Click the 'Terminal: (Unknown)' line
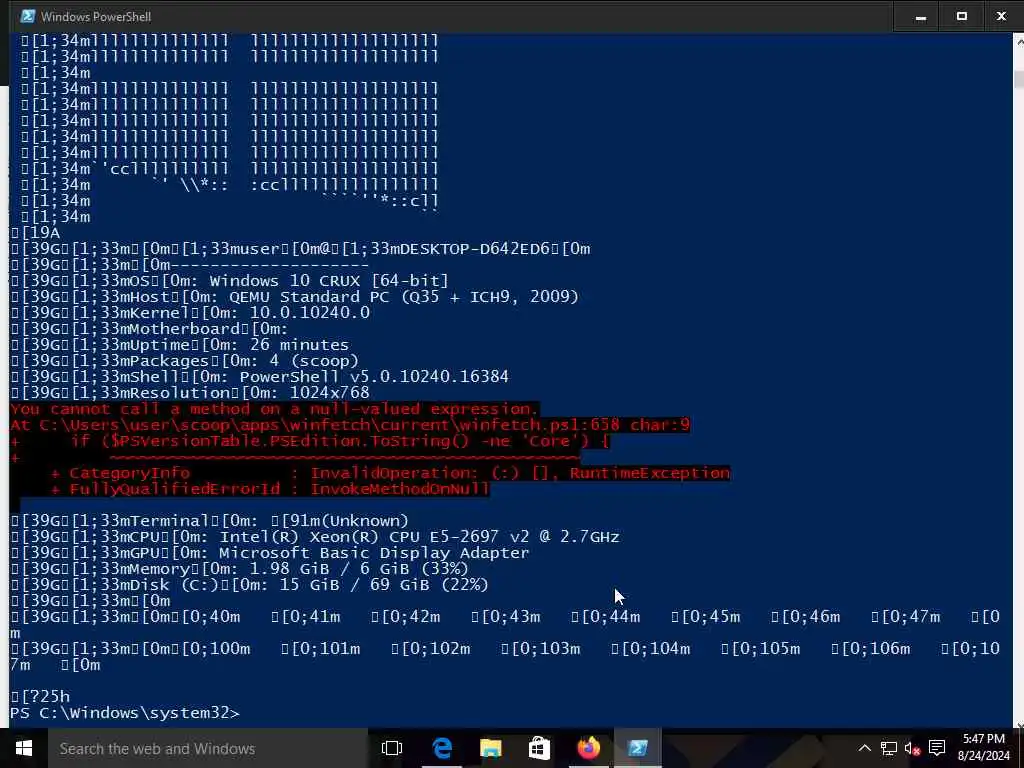The width and height of the screenshot is (1024, 768). 210,520
